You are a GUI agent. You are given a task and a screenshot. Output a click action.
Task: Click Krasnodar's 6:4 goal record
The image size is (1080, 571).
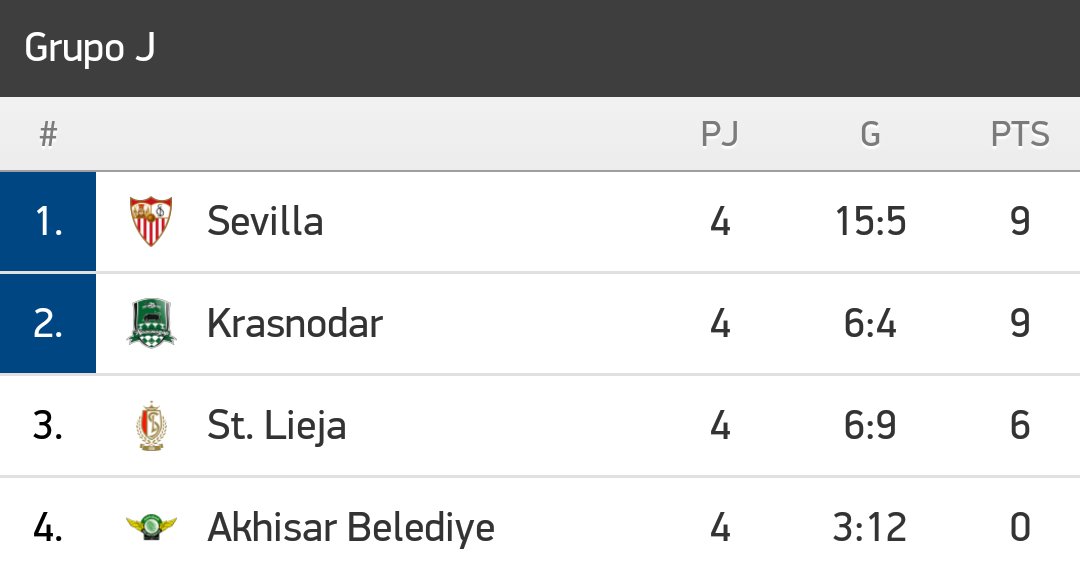[x=871, y=323]
